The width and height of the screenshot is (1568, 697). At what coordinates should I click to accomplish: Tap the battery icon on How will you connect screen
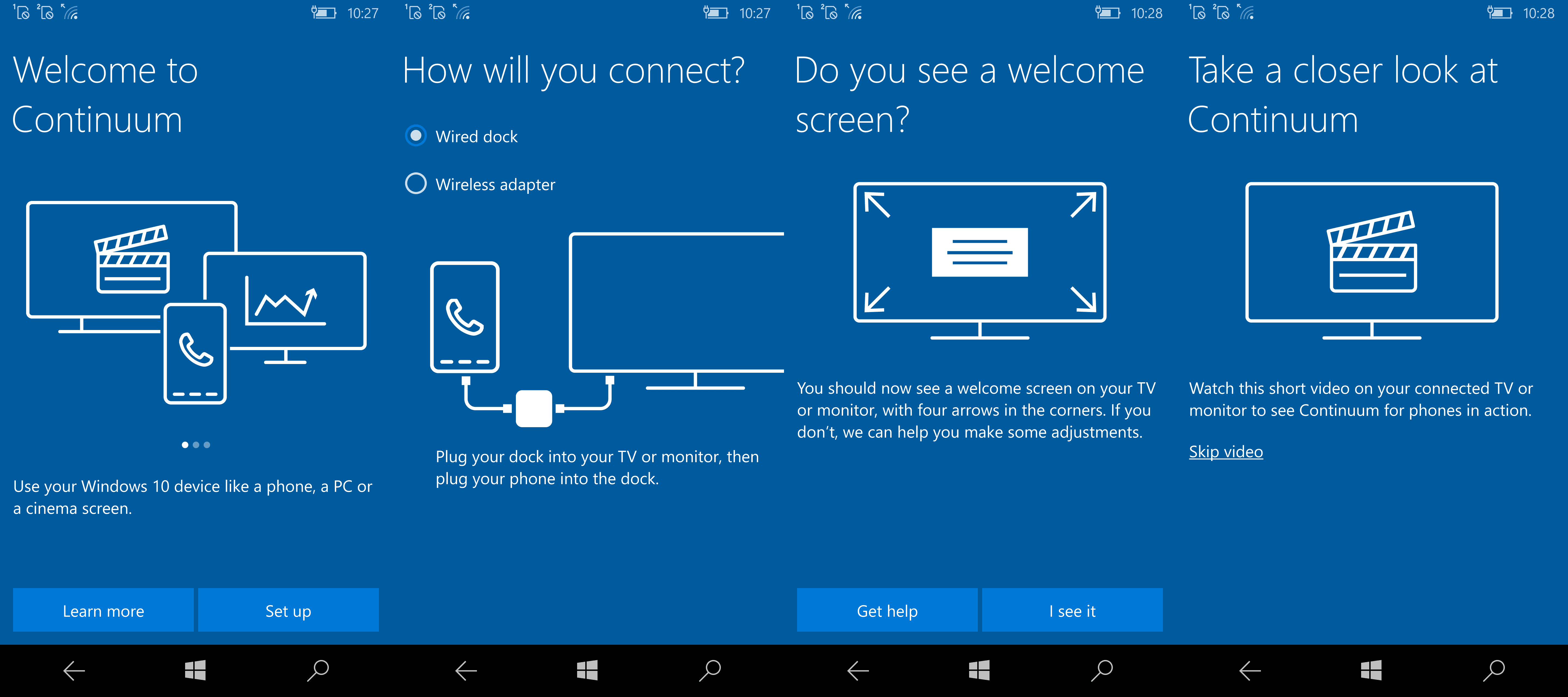point(716,13)
